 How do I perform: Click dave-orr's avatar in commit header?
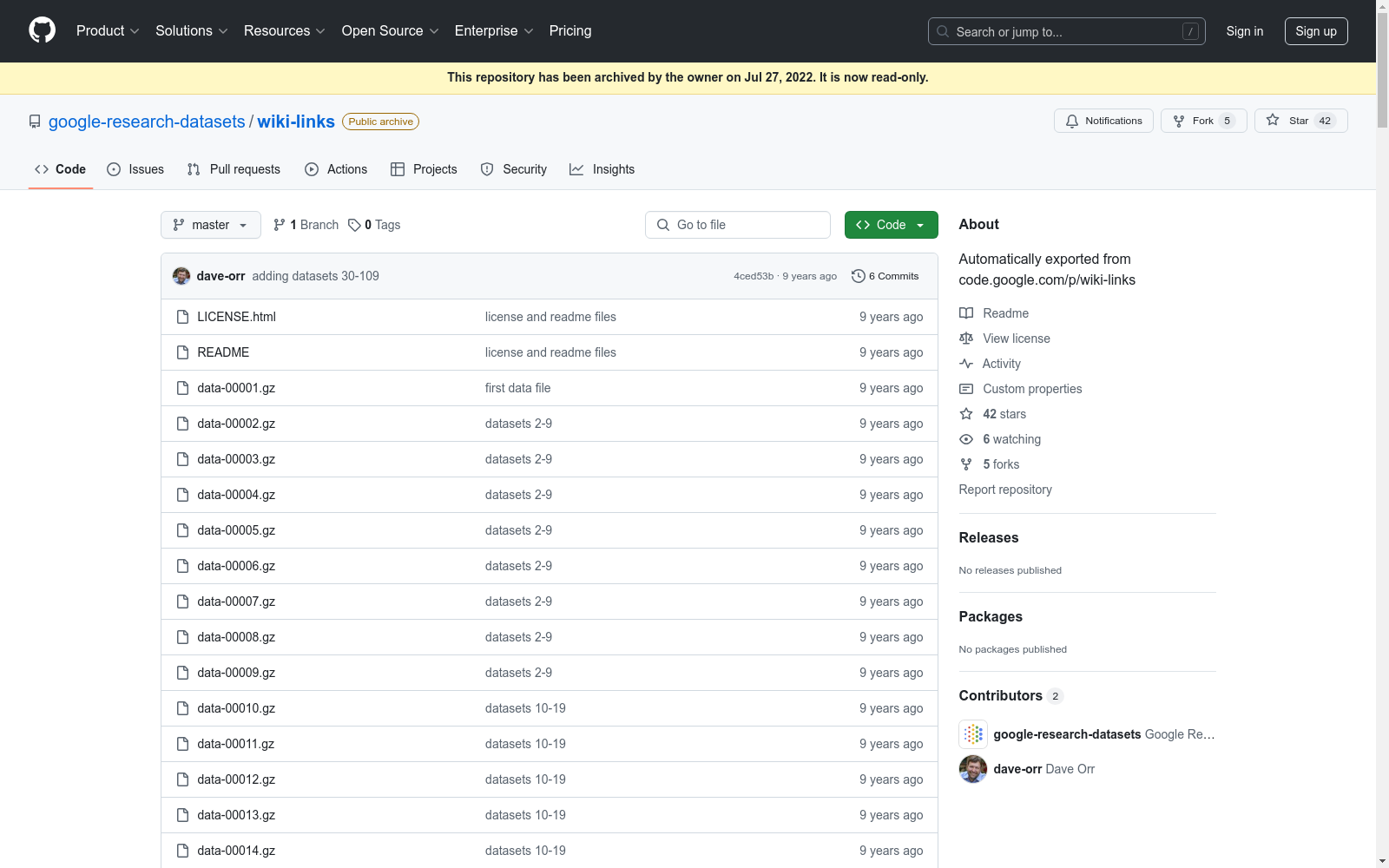pos(181,276)
